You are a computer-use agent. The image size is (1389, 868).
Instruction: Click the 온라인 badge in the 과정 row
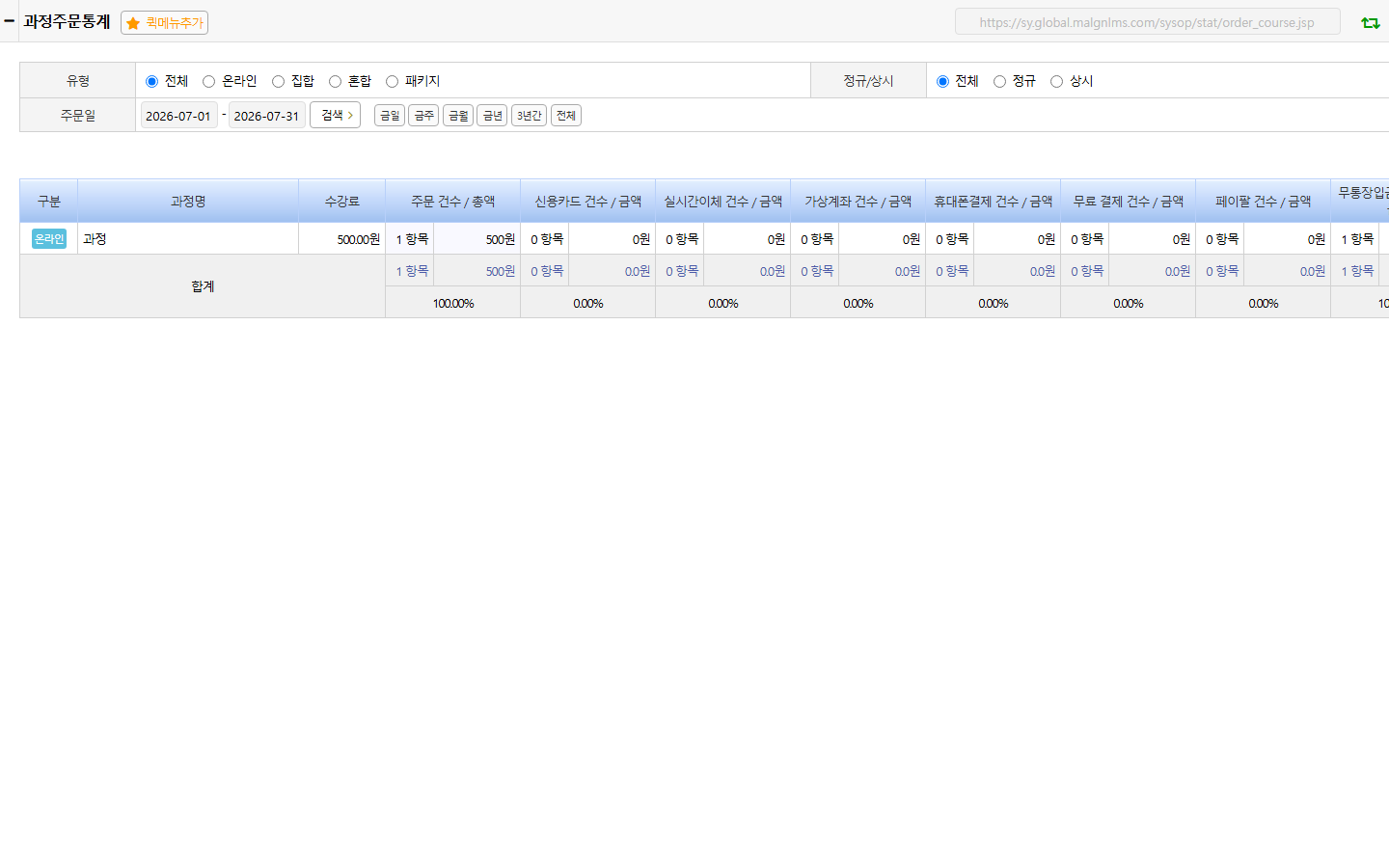[x=49, y=238]
